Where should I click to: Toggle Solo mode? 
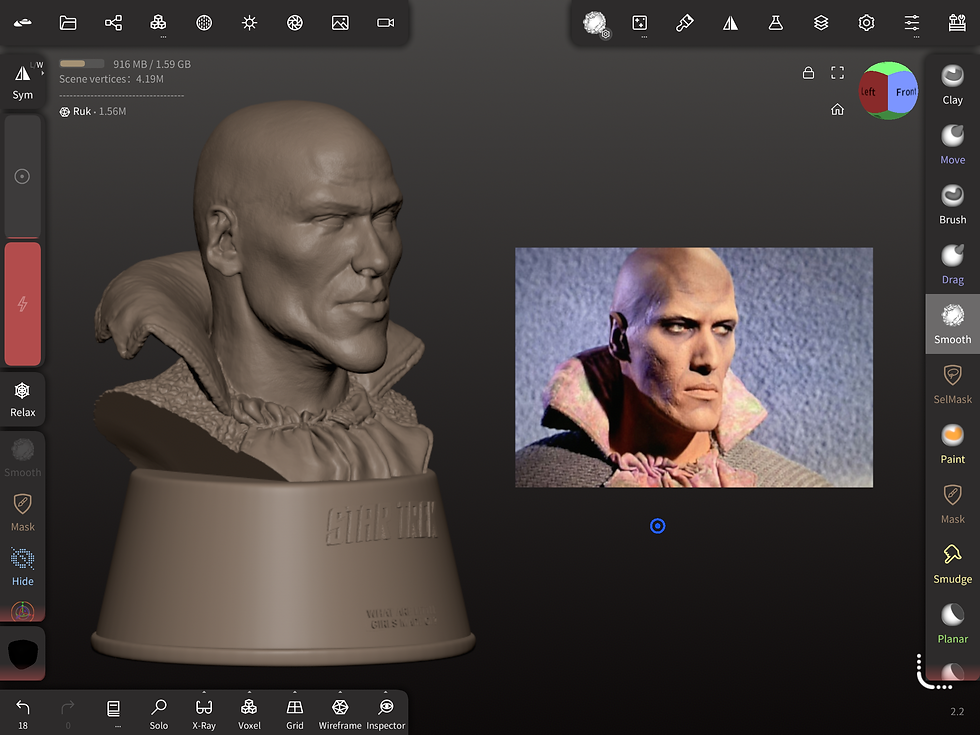(x=159, y=714)
